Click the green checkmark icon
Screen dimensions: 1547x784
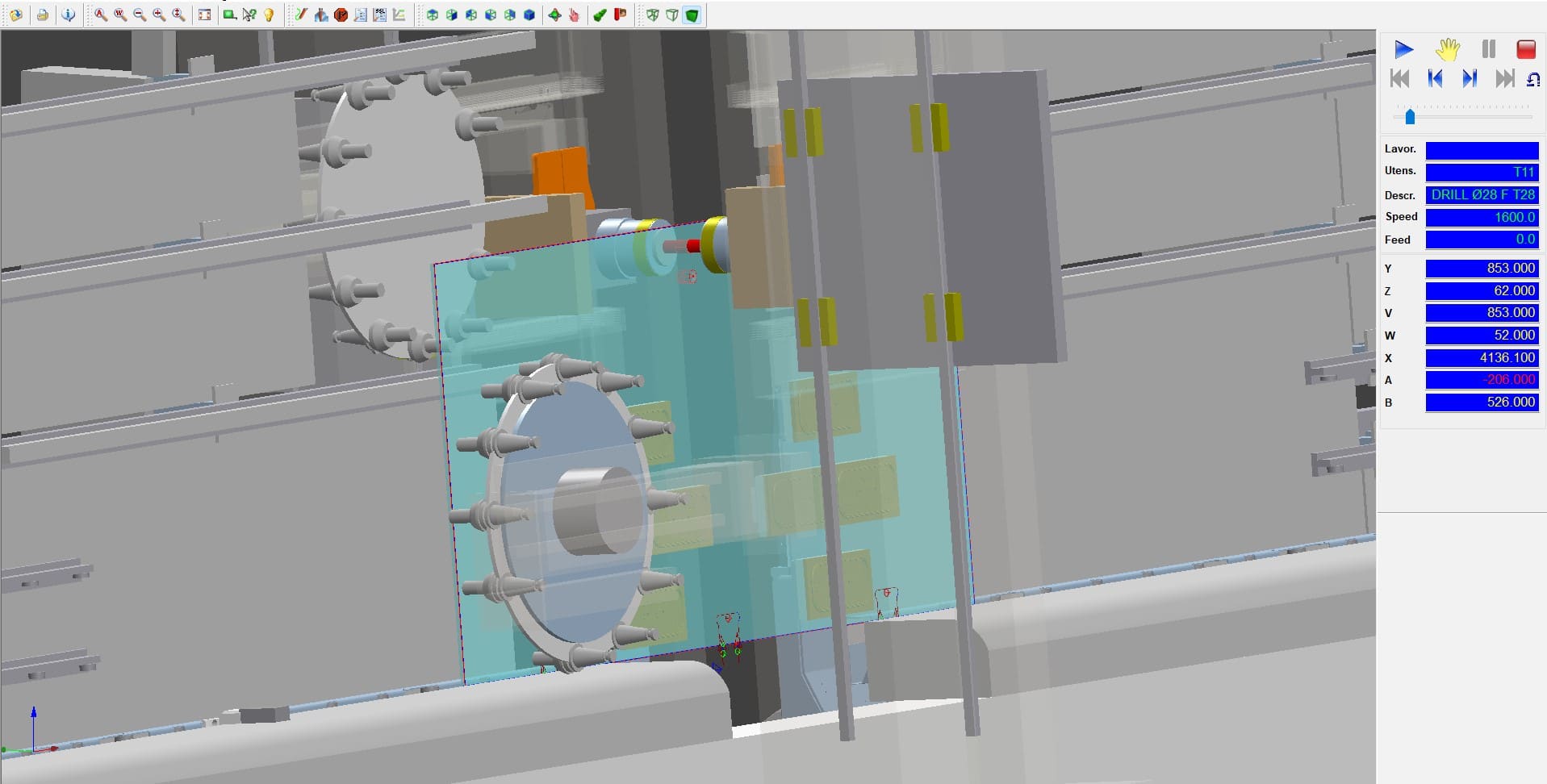click(x=600, y=15)
